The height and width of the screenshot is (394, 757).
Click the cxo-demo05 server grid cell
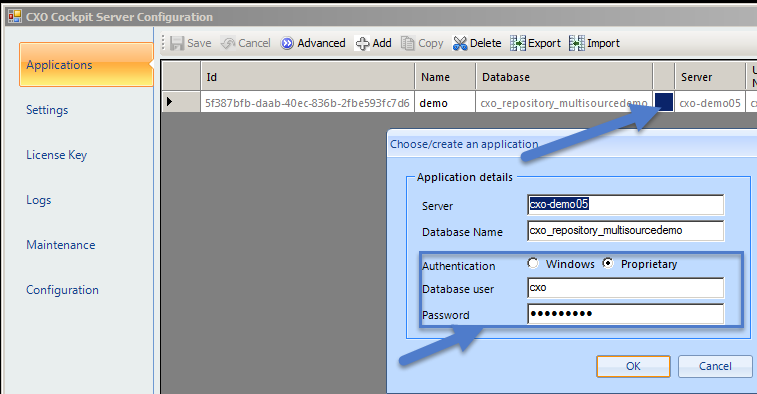coord(710,102)
